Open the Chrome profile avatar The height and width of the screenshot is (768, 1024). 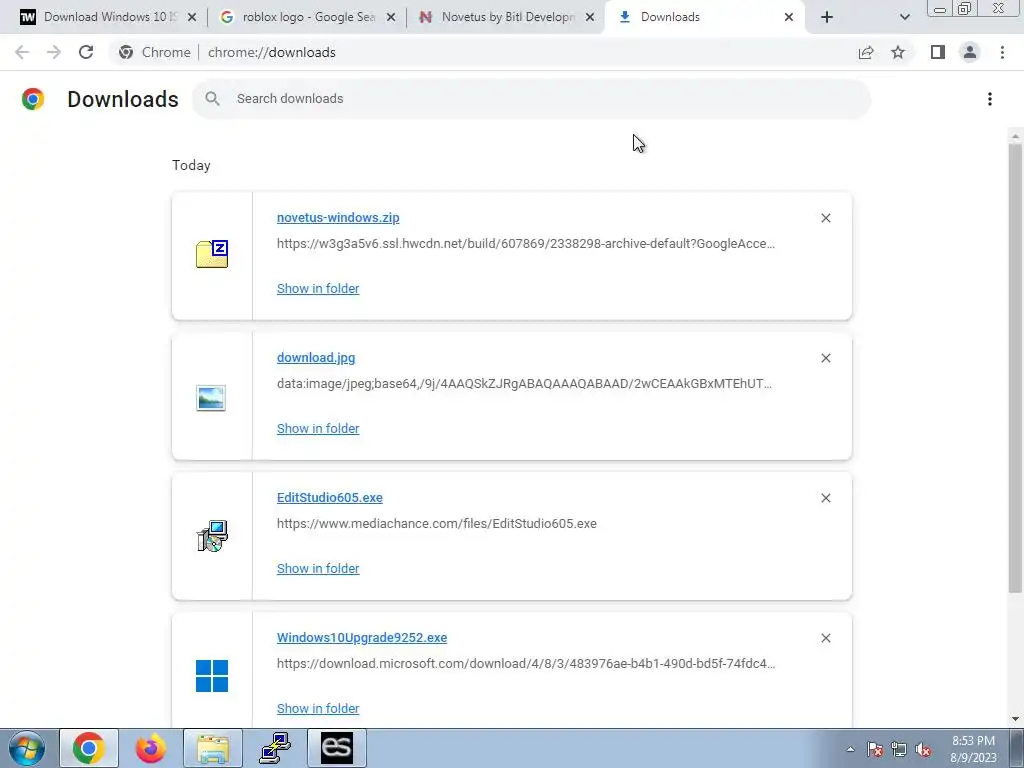[x=970, y=52]
